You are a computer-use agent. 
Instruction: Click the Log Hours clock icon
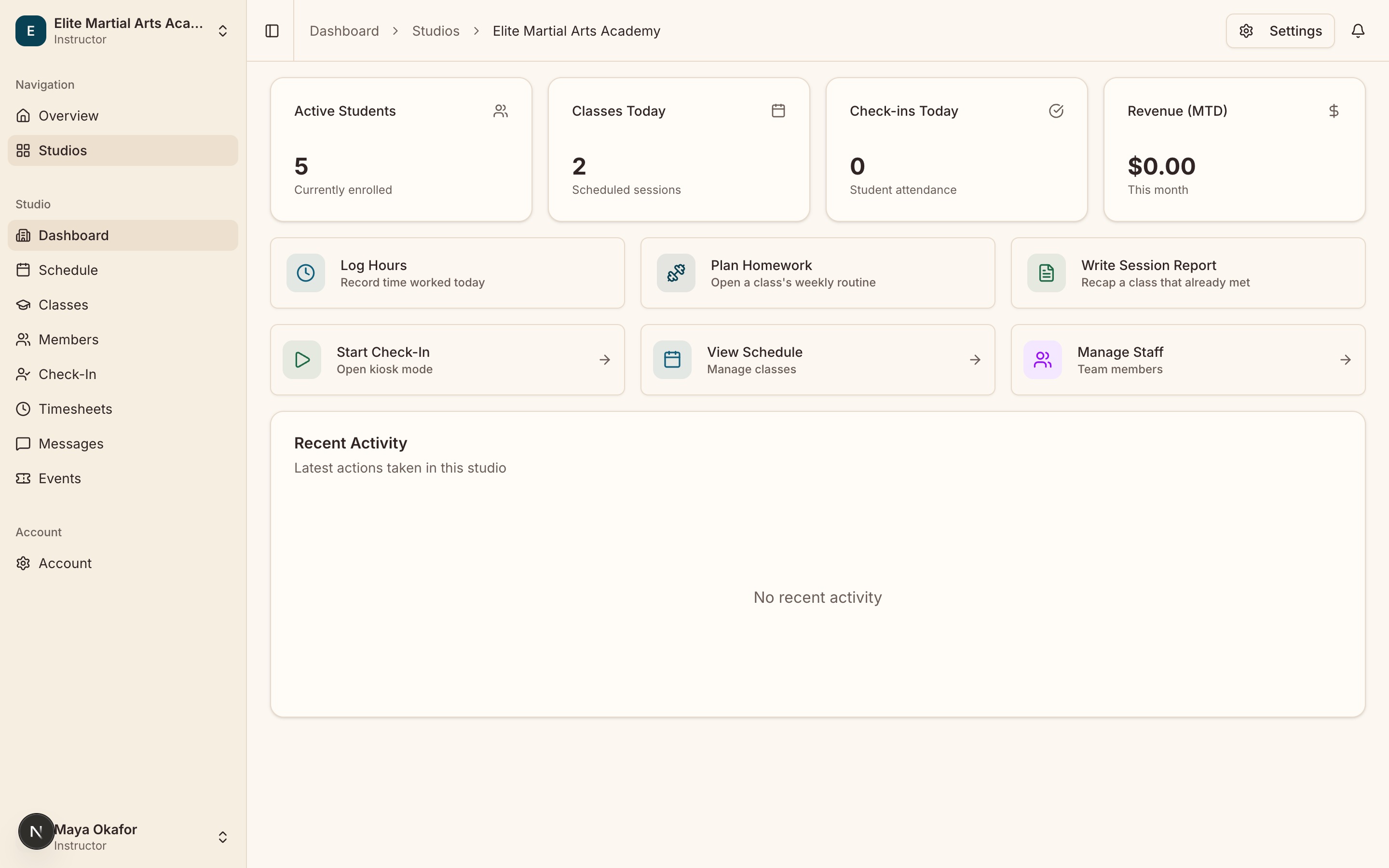[x=305, y=272]
